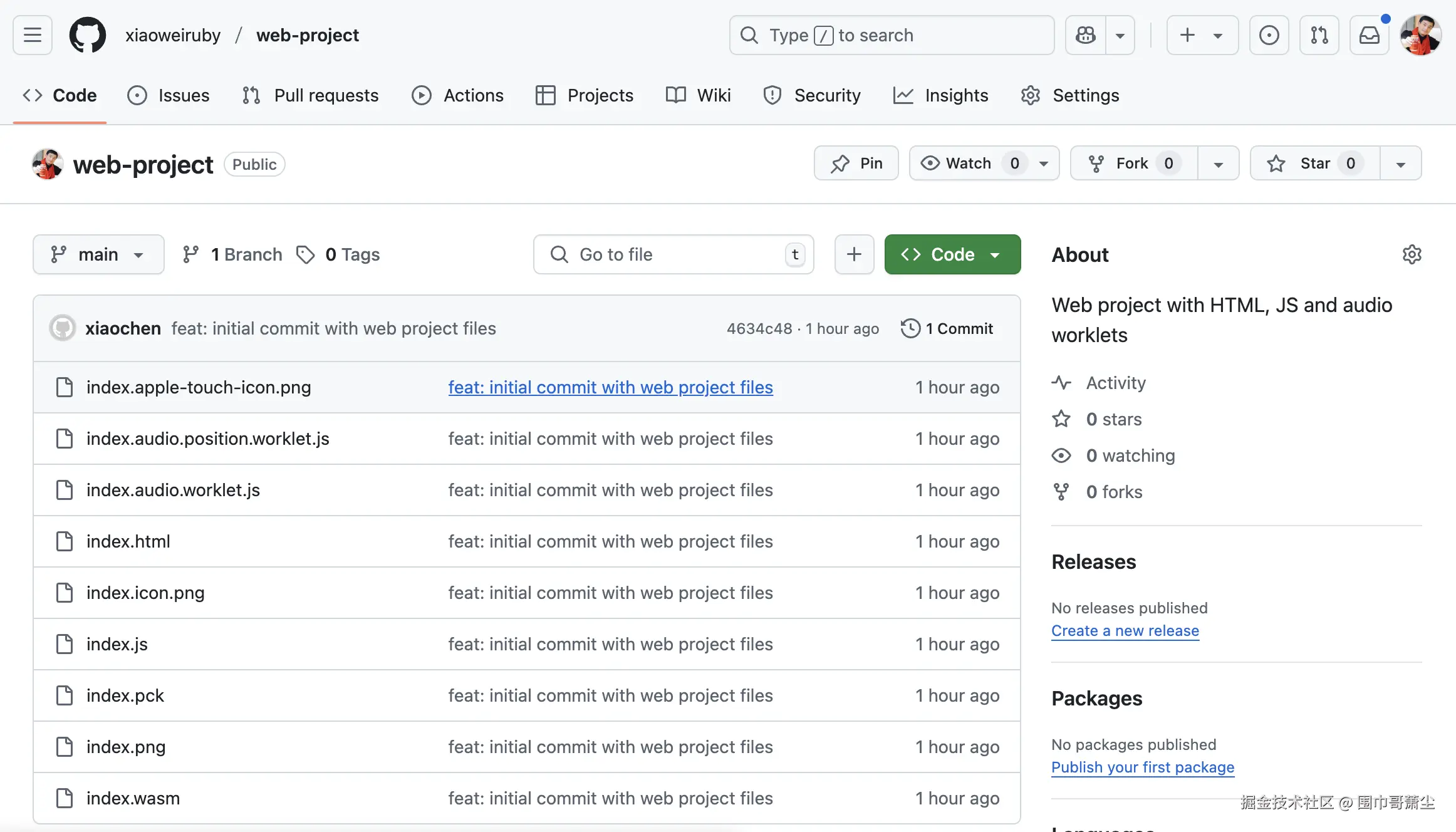Open the notifications inbox icon

[x=1369, y=35]
